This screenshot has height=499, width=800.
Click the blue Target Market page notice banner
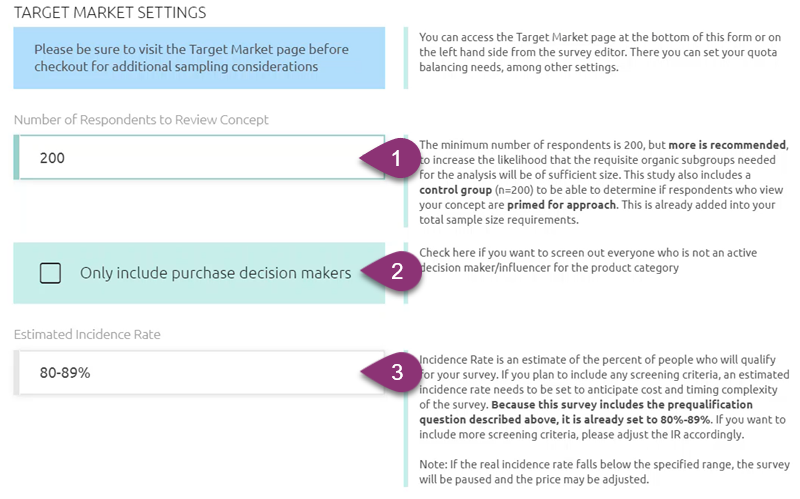click(199, 58)
